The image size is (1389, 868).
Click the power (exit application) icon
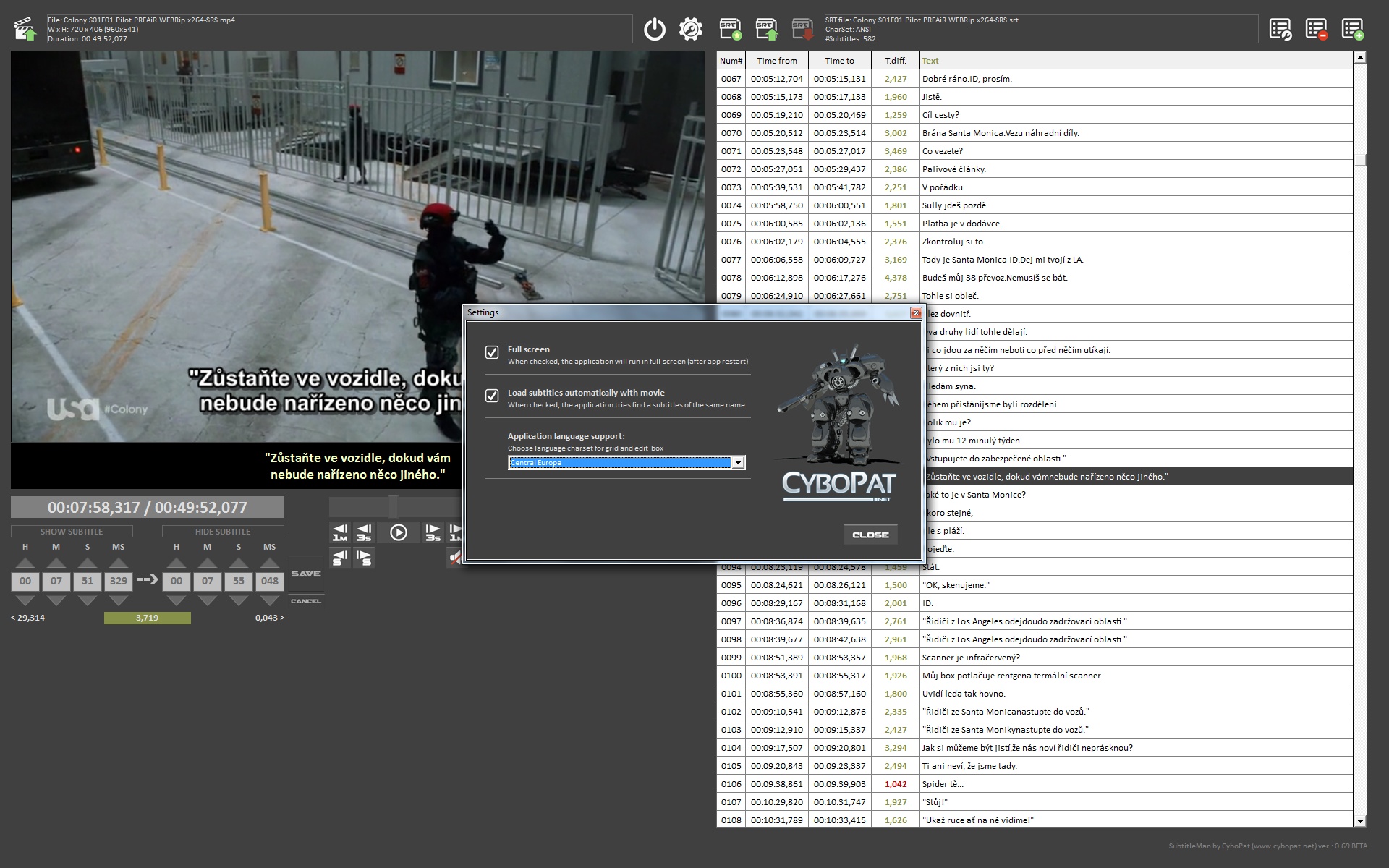[x=655, y=29]
